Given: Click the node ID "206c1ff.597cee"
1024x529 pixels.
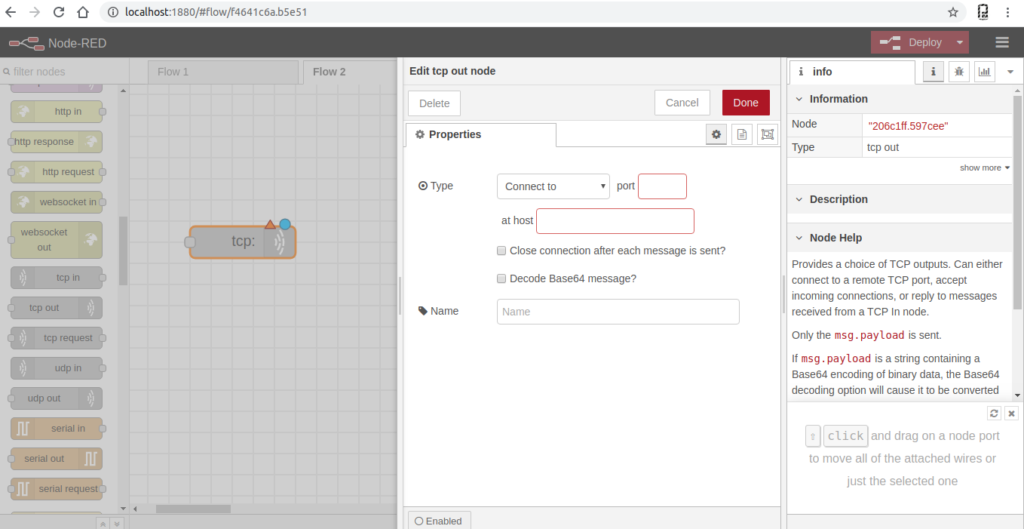Looking at the screenshot, I should (x=908, y=125).
